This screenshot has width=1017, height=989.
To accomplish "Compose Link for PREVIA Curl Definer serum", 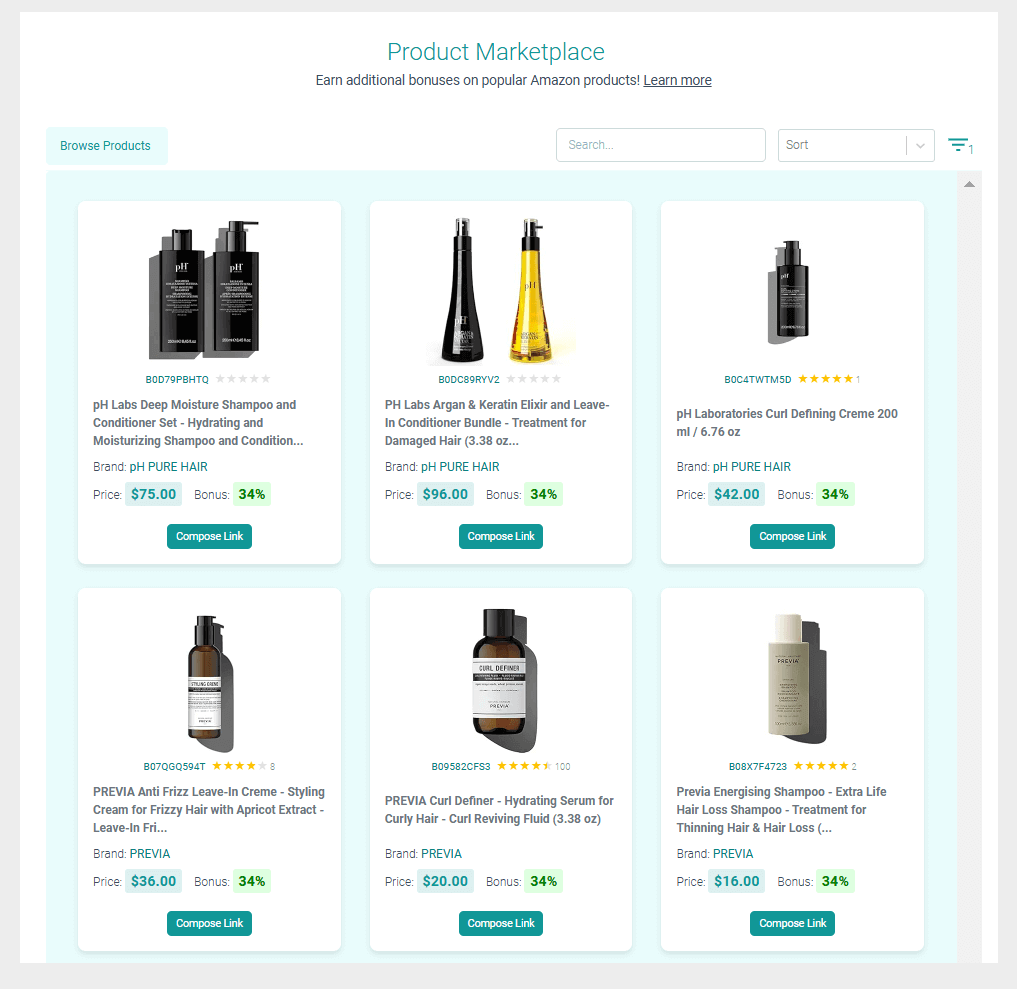I will pyautogui.click(x=501, y=923).
